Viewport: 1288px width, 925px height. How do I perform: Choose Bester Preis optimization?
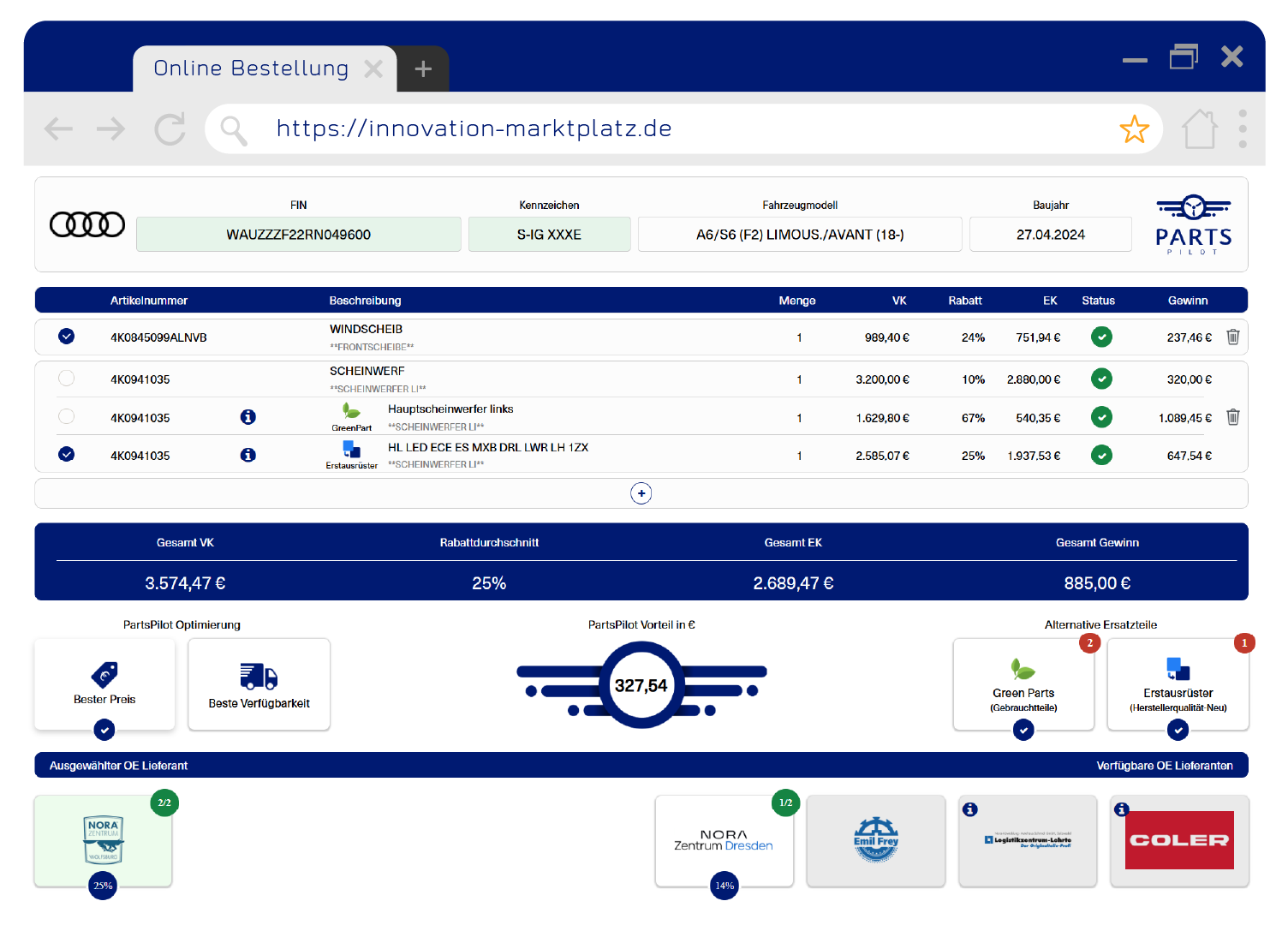(x=104, y=685)
